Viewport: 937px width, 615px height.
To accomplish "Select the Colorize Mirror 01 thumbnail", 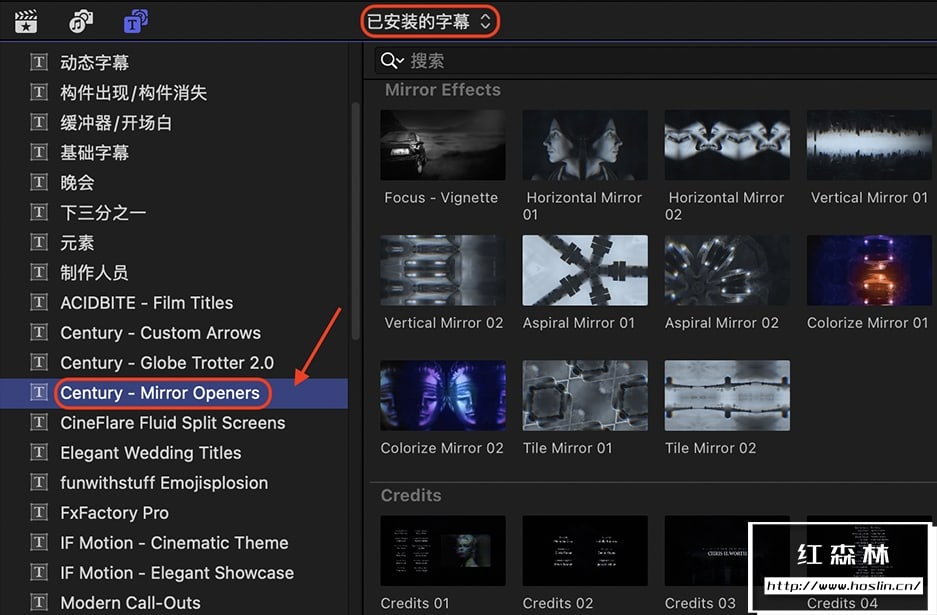I will point(869,270).
